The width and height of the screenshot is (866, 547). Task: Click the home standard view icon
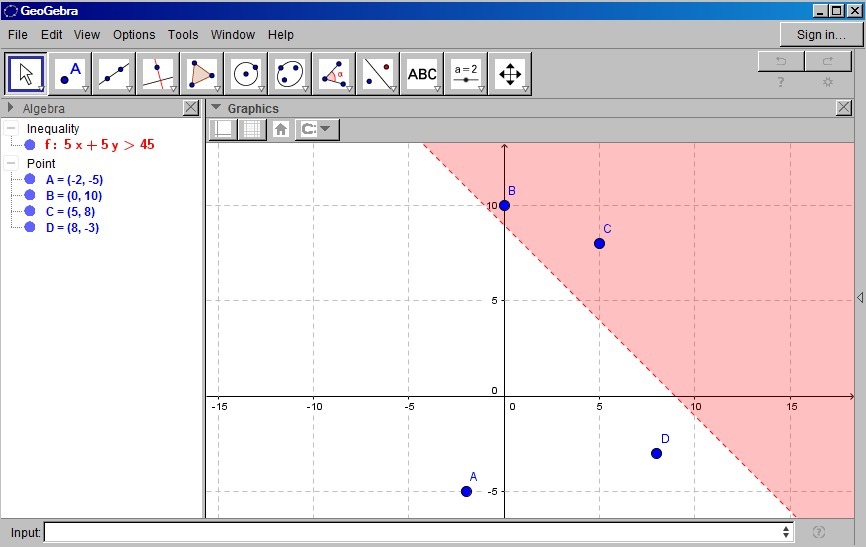coord(281,129)
